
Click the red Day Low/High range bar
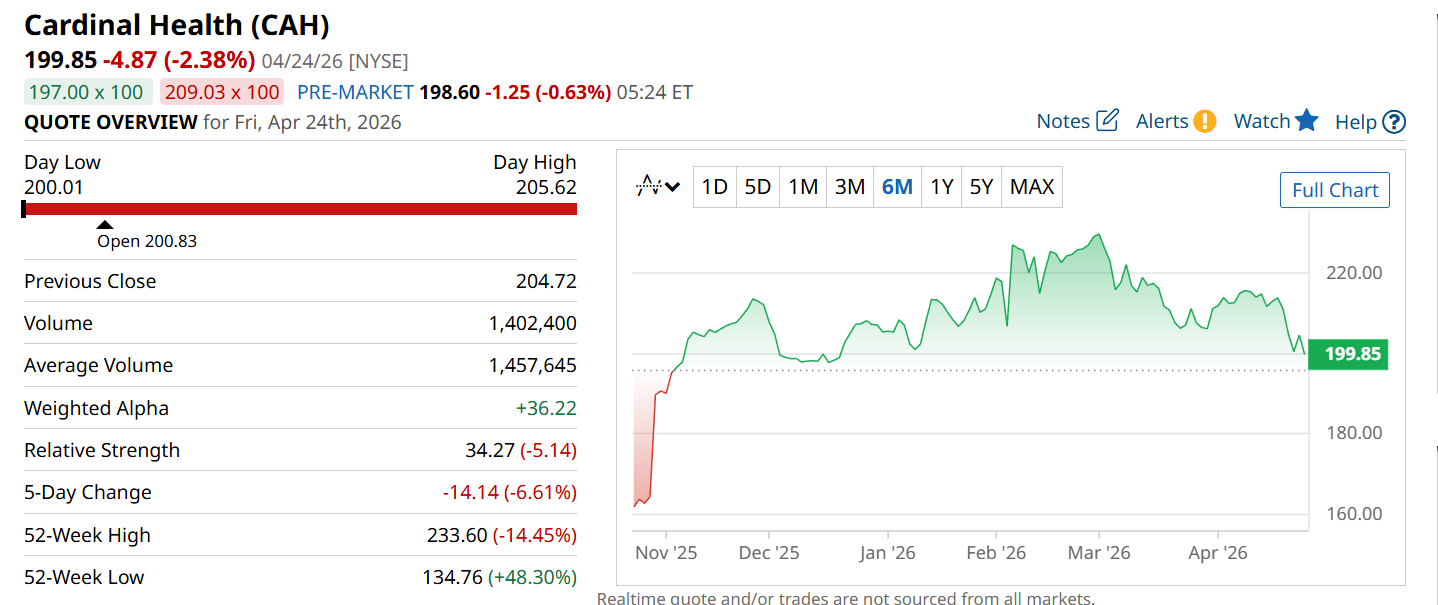[300, 209]
